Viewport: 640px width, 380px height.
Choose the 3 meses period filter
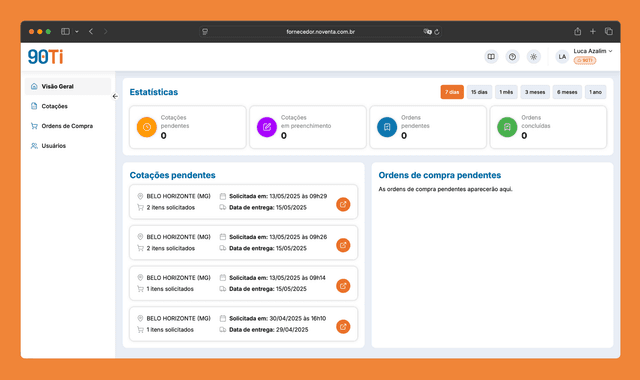point(535,92)
